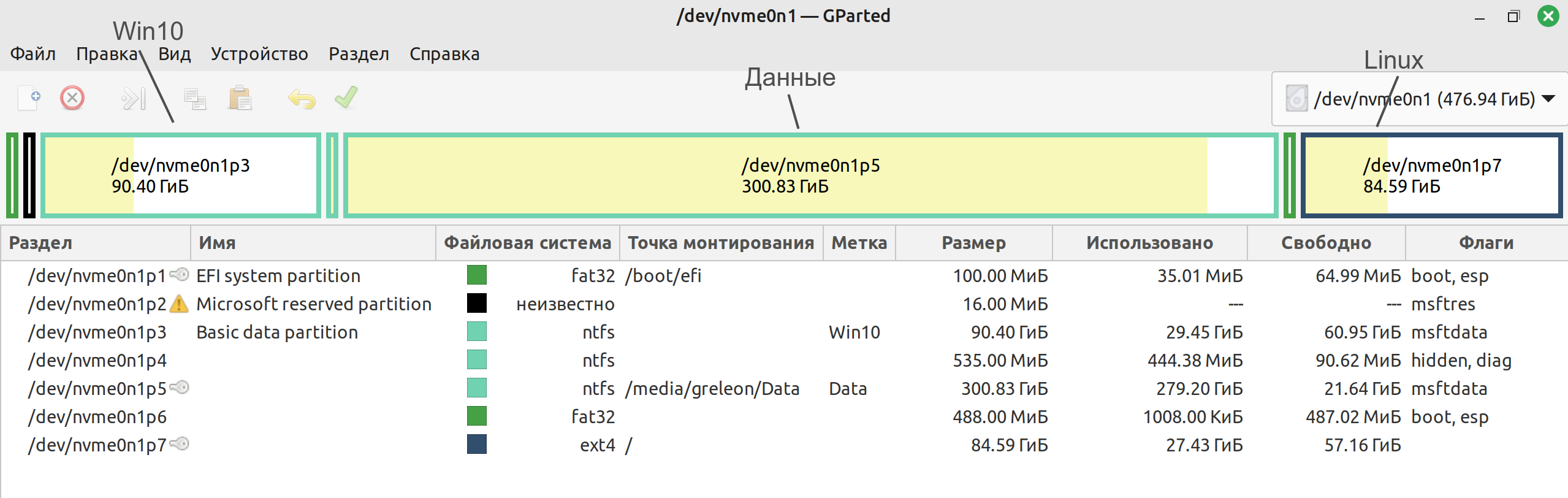Select the /dev/nvme0n1p5 partition row

point(785,388)
